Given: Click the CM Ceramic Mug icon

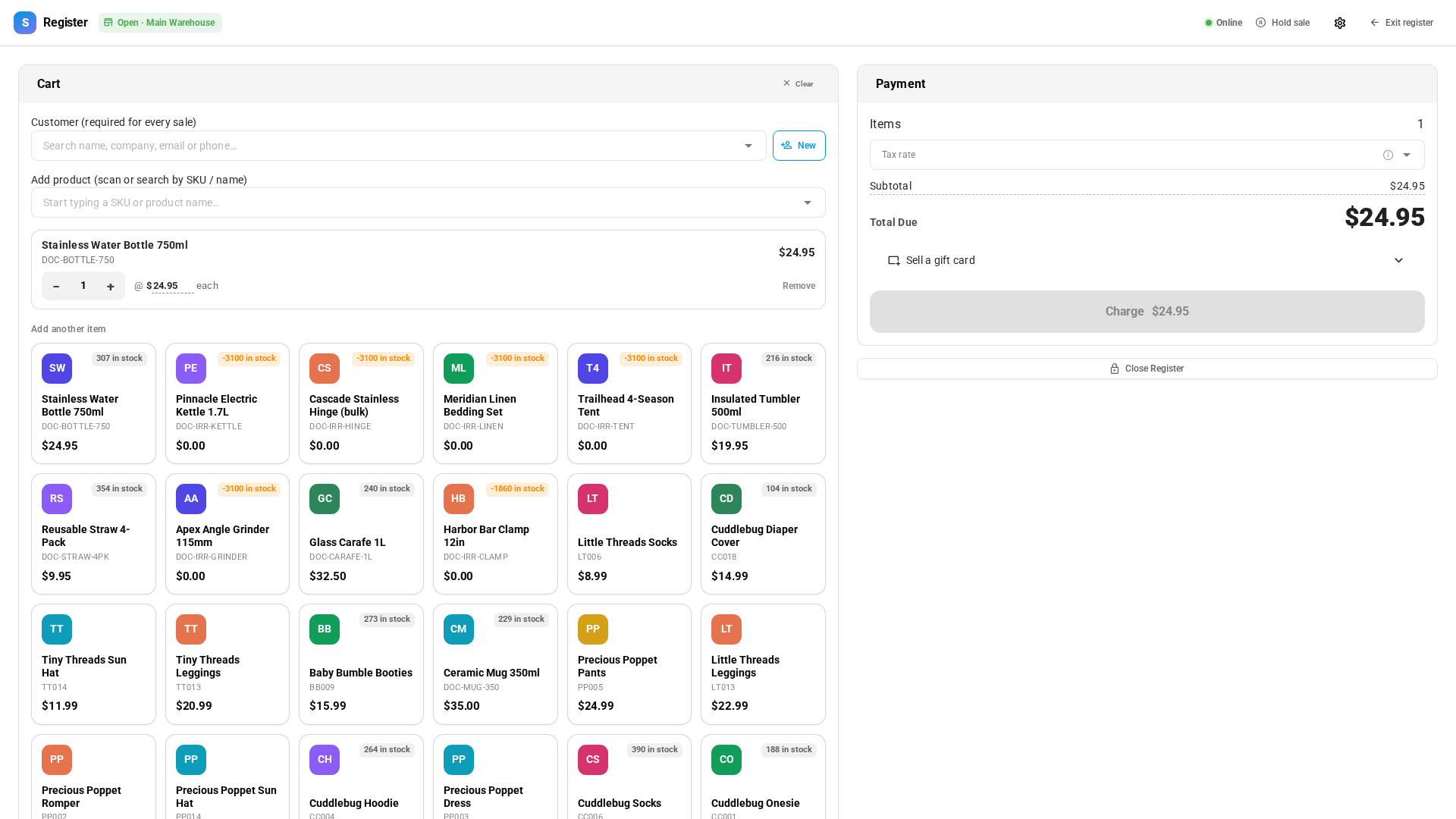Looking at the screenshot, I should pyautogui.click(x=459, y=629).
